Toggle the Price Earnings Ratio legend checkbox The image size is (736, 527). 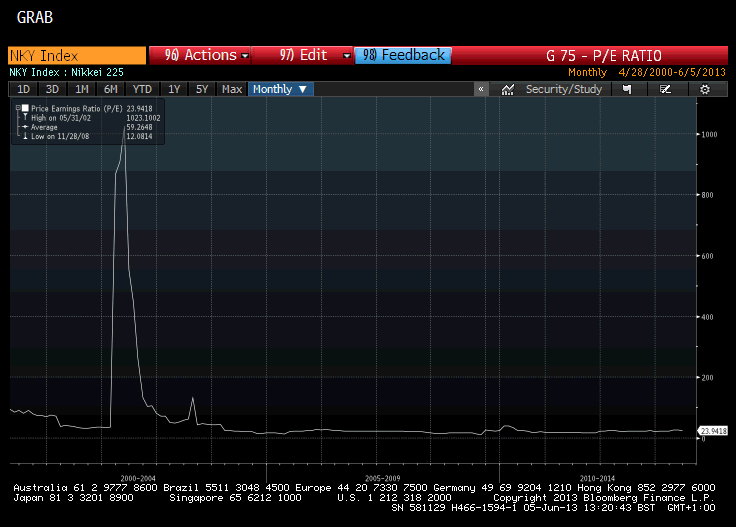tap(25, 108)
